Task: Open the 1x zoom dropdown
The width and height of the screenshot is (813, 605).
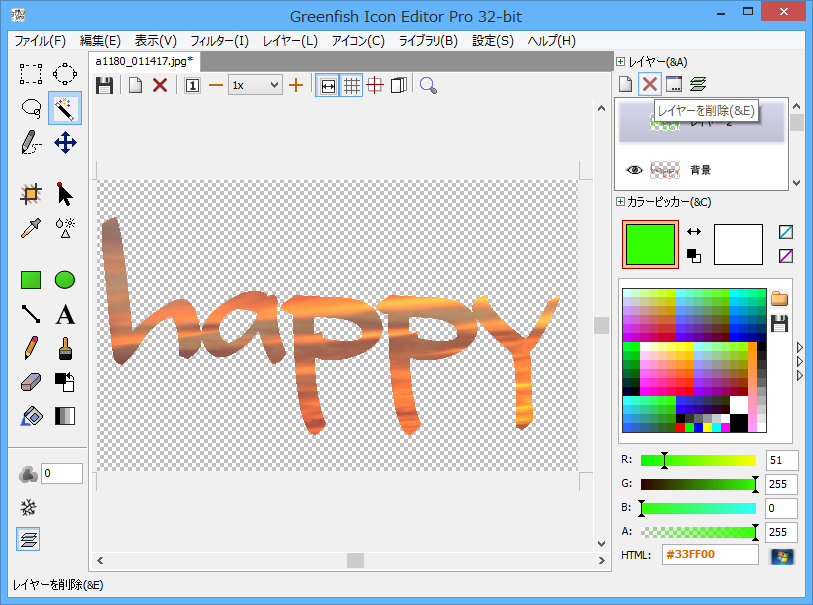Action: tap(255, 86)
